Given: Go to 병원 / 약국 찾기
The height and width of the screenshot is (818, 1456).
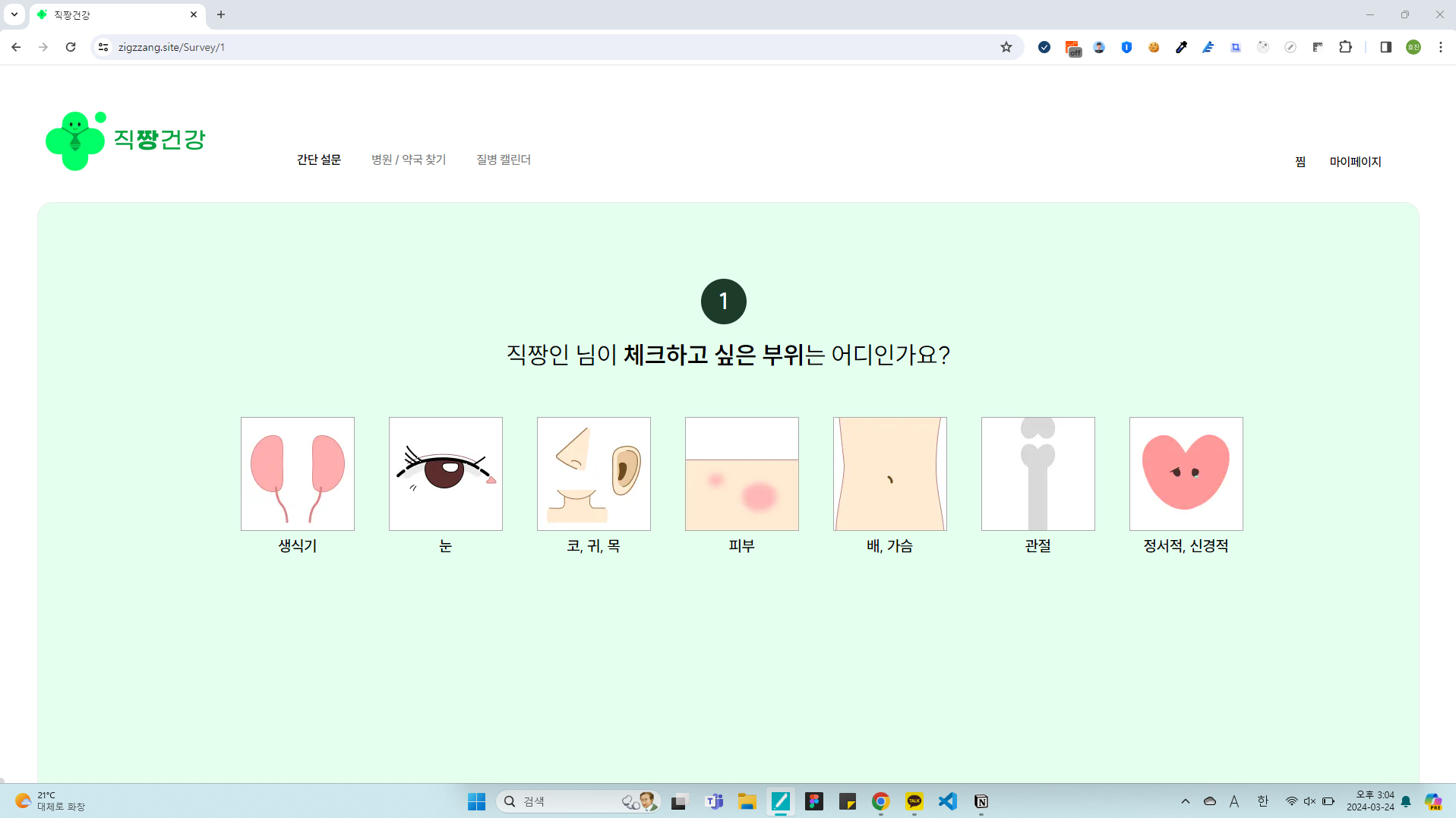Looking at the screenshot, I should pyautogui.click(x=409, y=159).
